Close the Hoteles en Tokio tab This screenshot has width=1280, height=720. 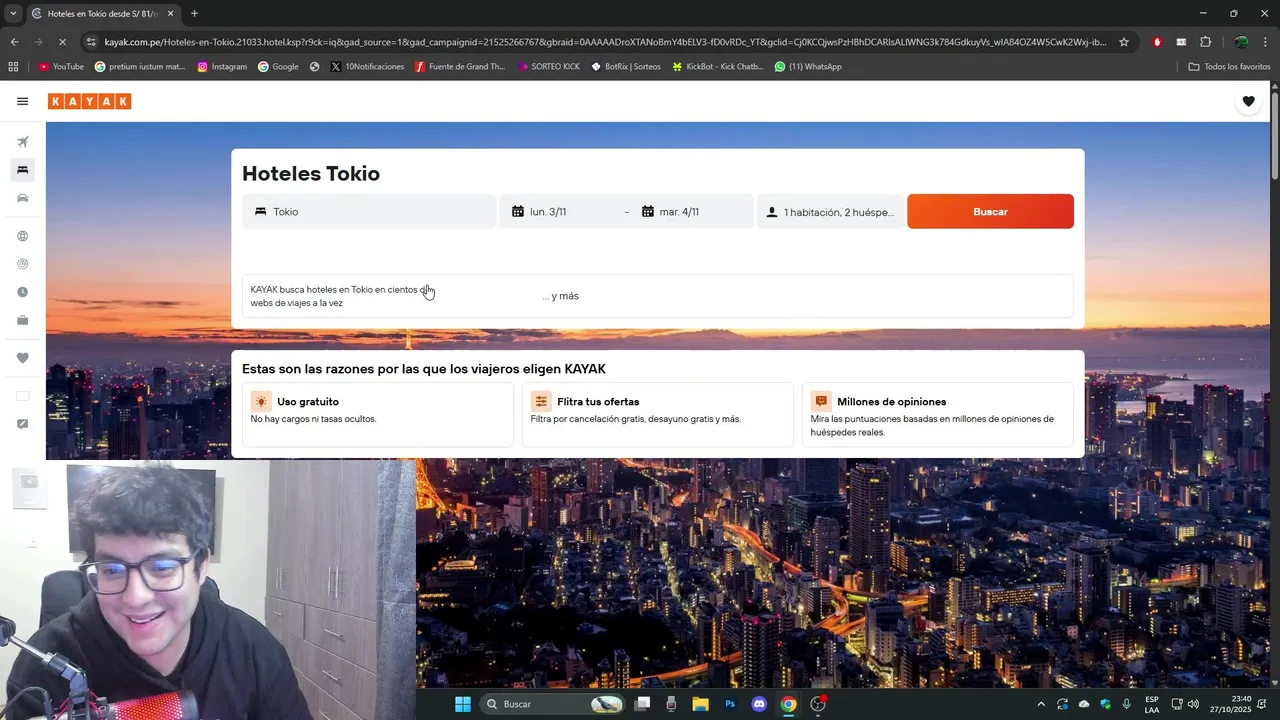pos(170,13)
